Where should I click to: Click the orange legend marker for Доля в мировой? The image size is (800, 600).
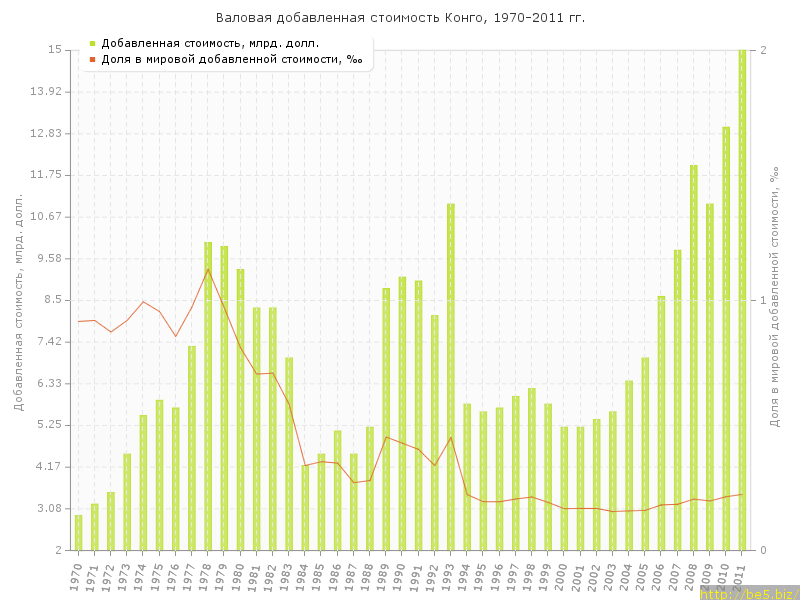(x=92, y=60)
